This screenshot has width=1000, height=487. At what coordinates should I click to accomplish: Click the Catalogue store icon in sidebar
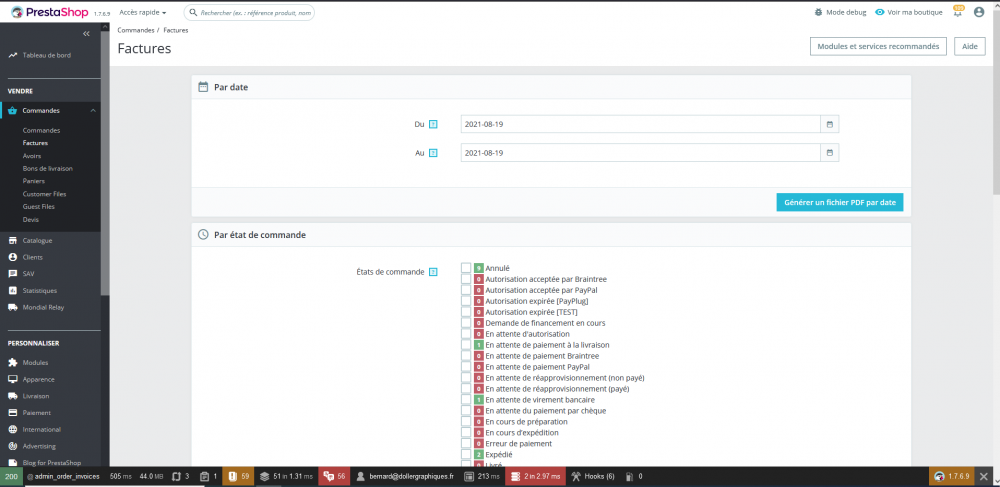(12, 240)
